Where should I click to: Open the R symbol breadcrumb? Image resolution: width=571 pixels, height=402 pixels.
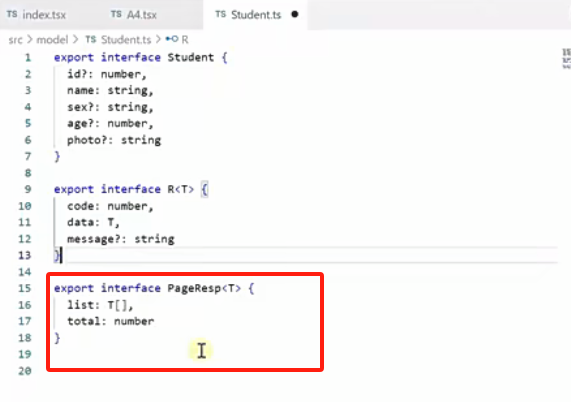tap(185, 39)
